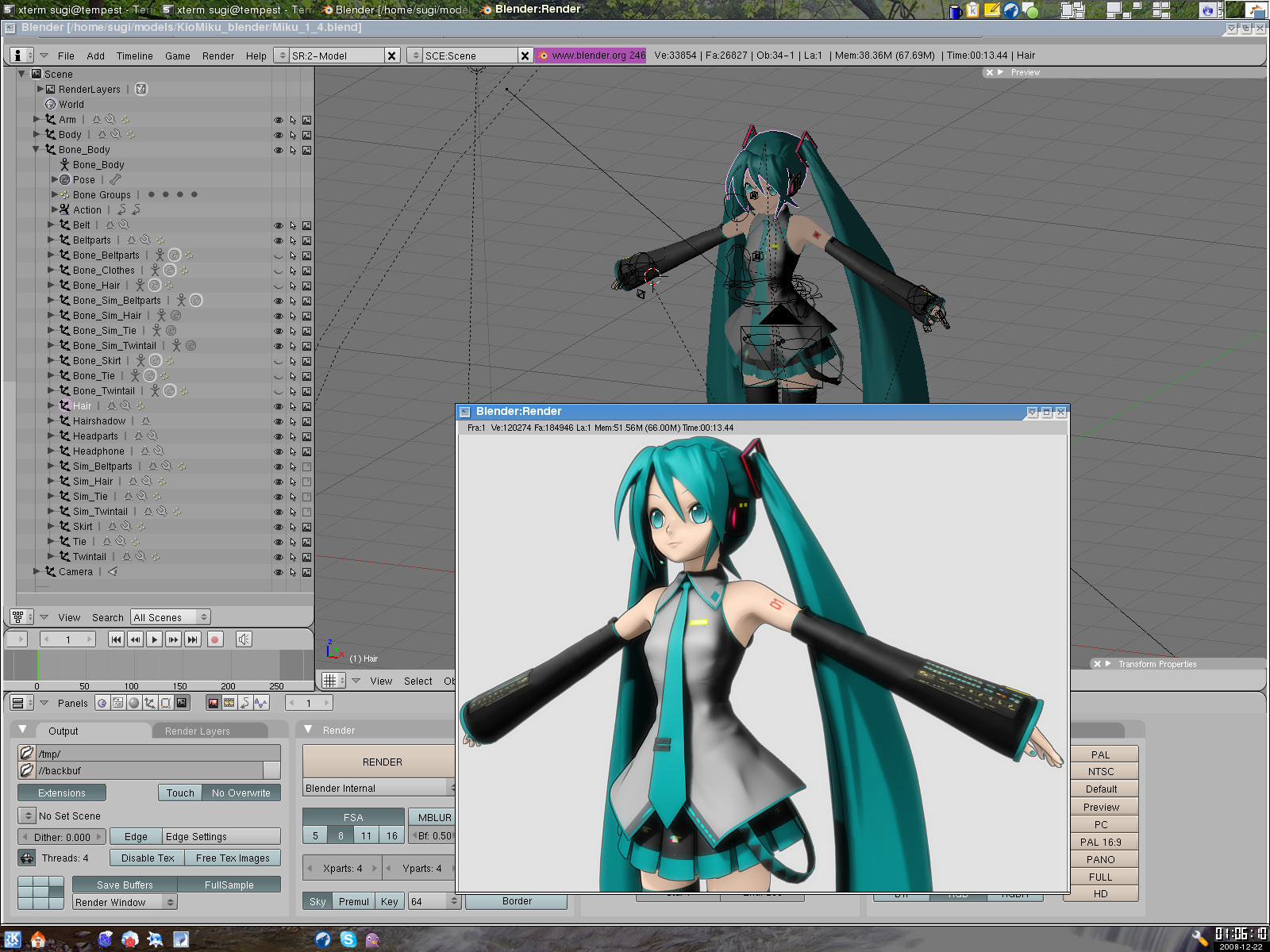Collapse the Output panel triangle
The height and width of the screenshot is (952, 1270).
(22, 730)
